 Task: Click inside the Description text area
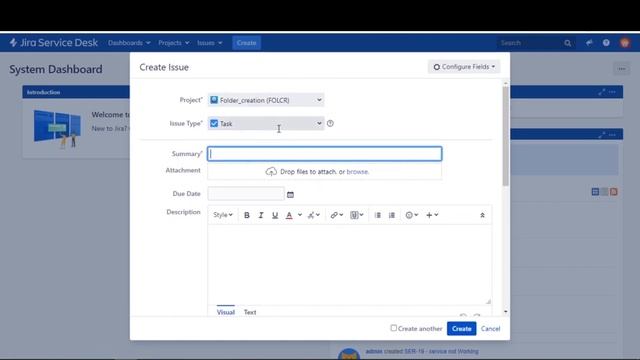(x=350, y=264)
